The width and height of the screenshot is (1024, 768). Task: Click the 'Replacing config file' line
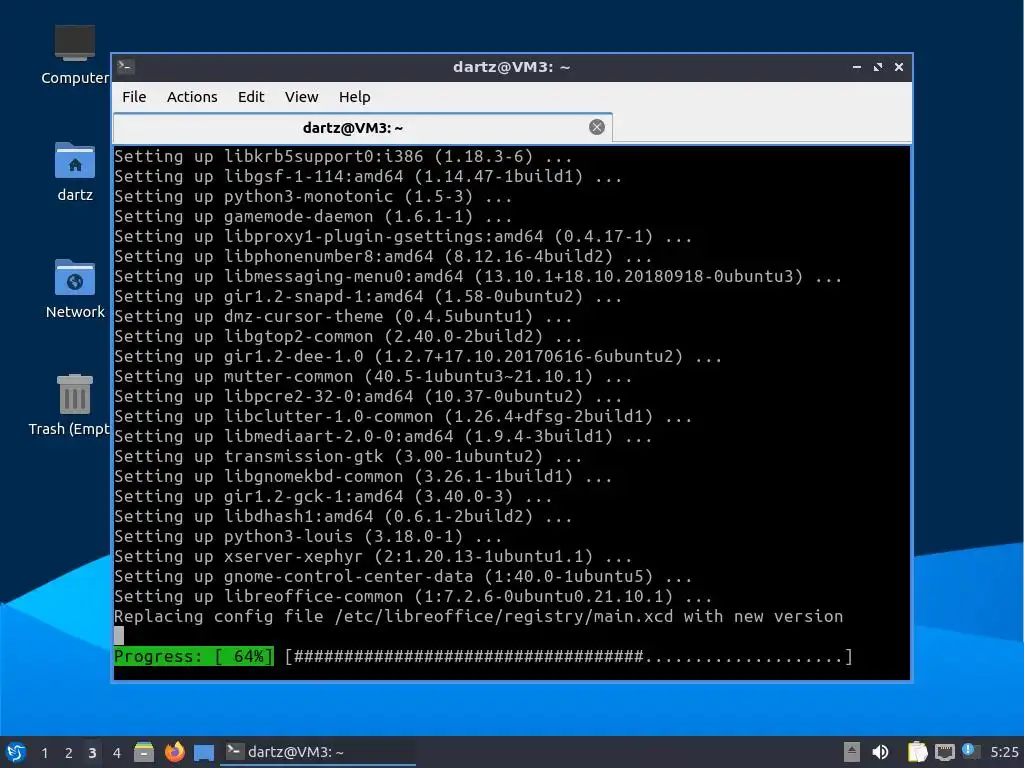click(479, 616)
